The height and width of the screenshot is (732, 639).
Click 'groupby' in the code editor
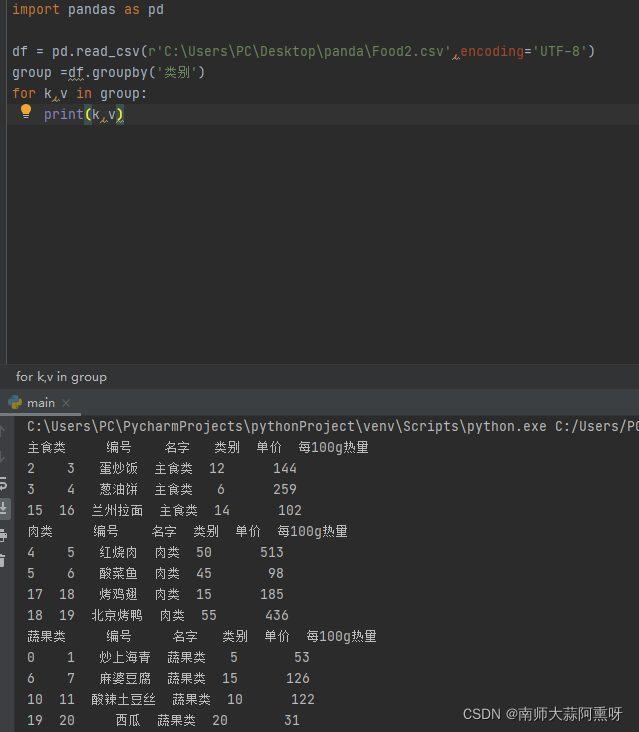[x=119, y=72]
